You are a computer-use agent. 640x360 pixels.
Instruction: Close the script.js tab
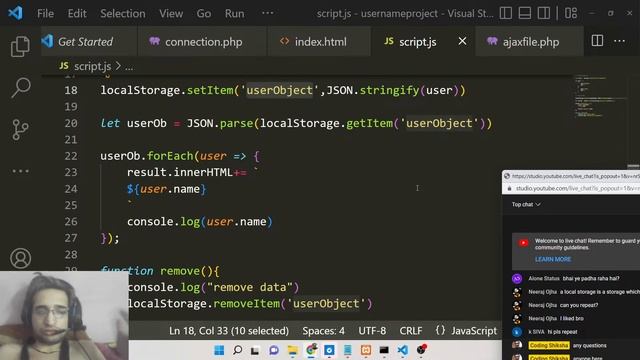coord(462,41)
